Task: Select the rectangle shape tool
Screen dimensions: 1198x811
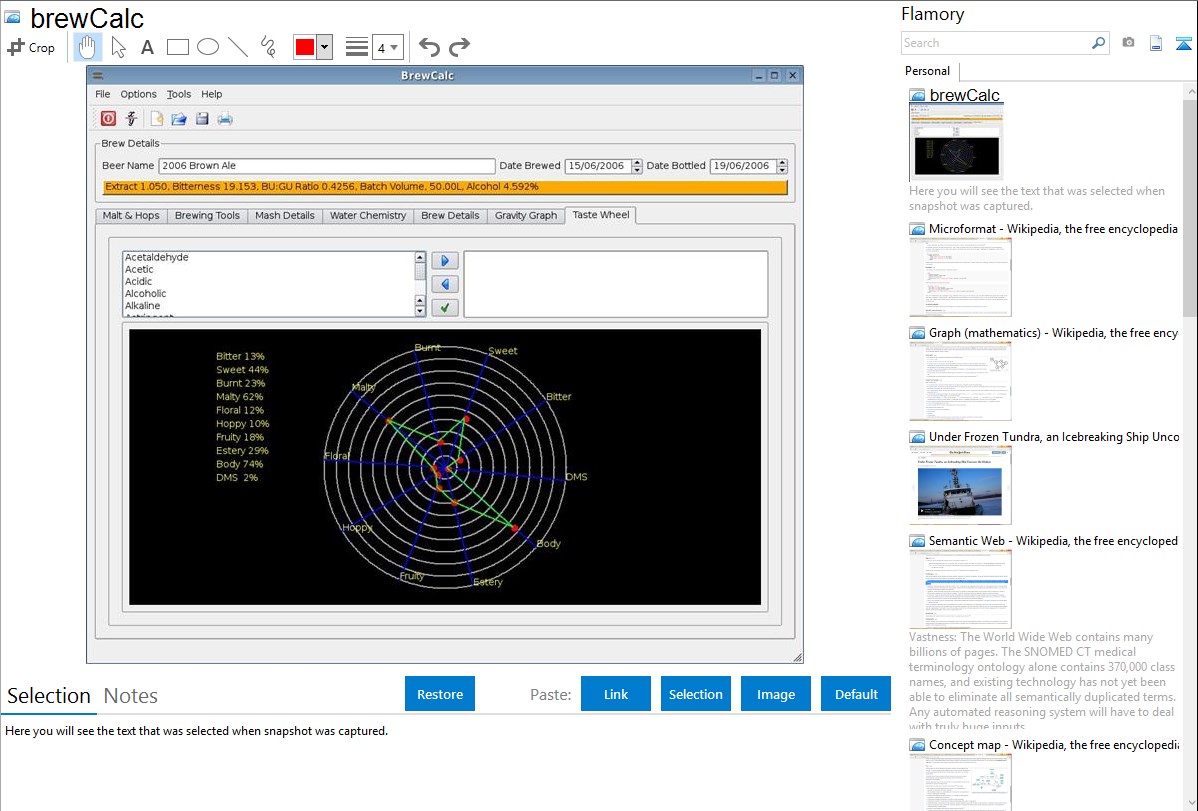Action: (177, 47)
